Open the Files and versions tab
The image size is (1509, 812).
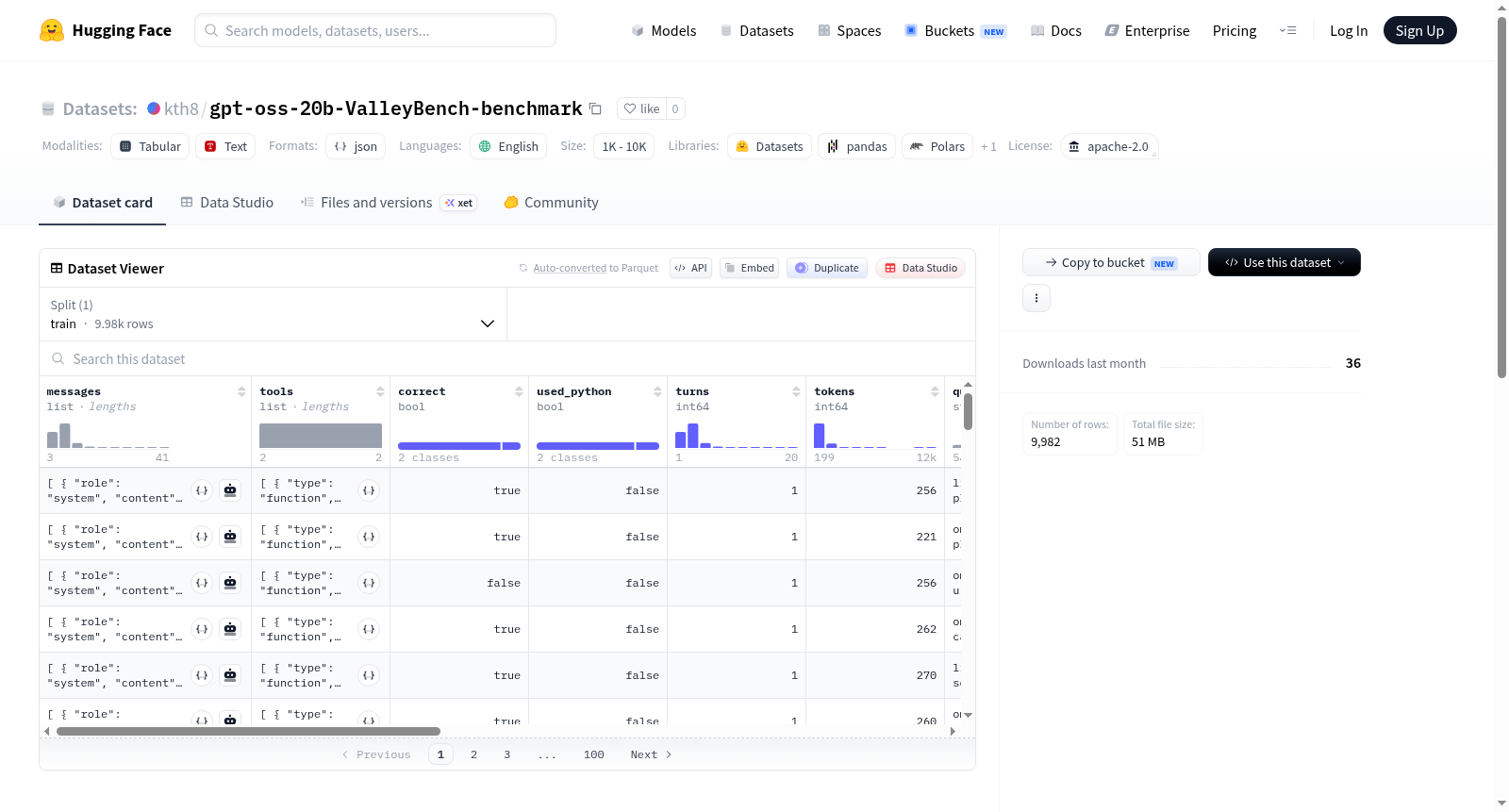pos(389,202)
